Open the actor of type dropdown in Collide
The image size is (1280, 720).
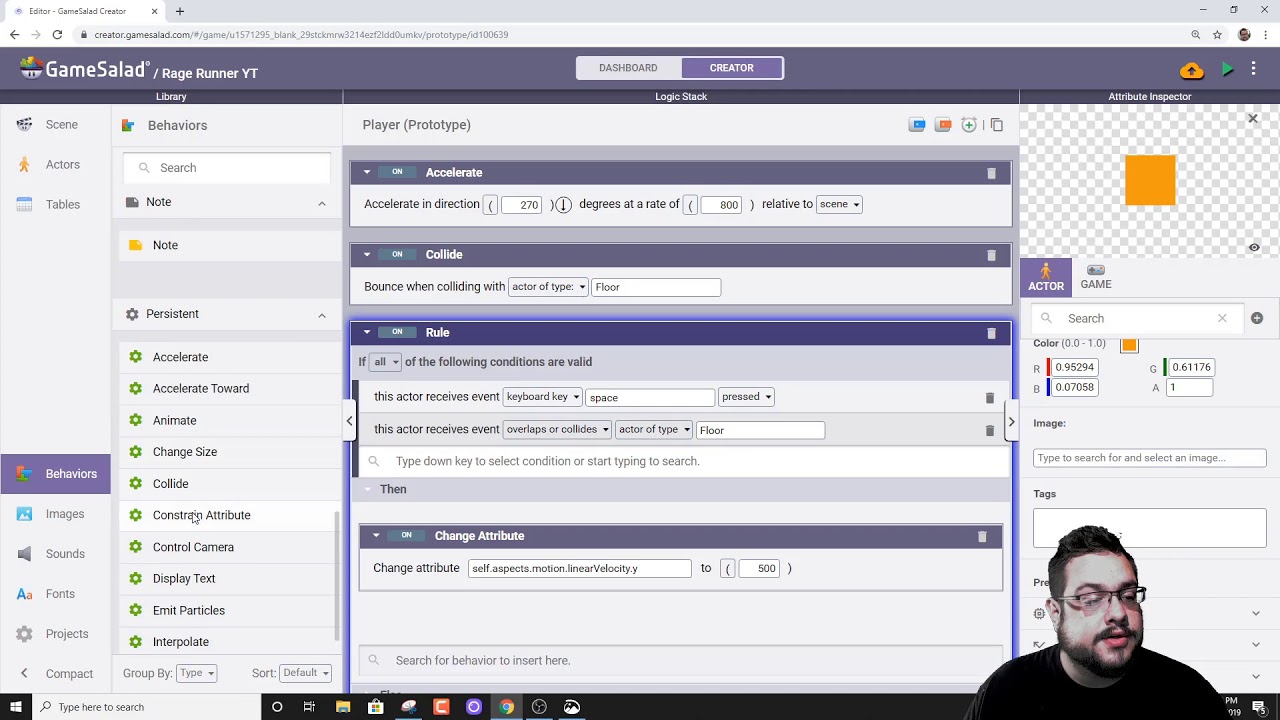548,287
